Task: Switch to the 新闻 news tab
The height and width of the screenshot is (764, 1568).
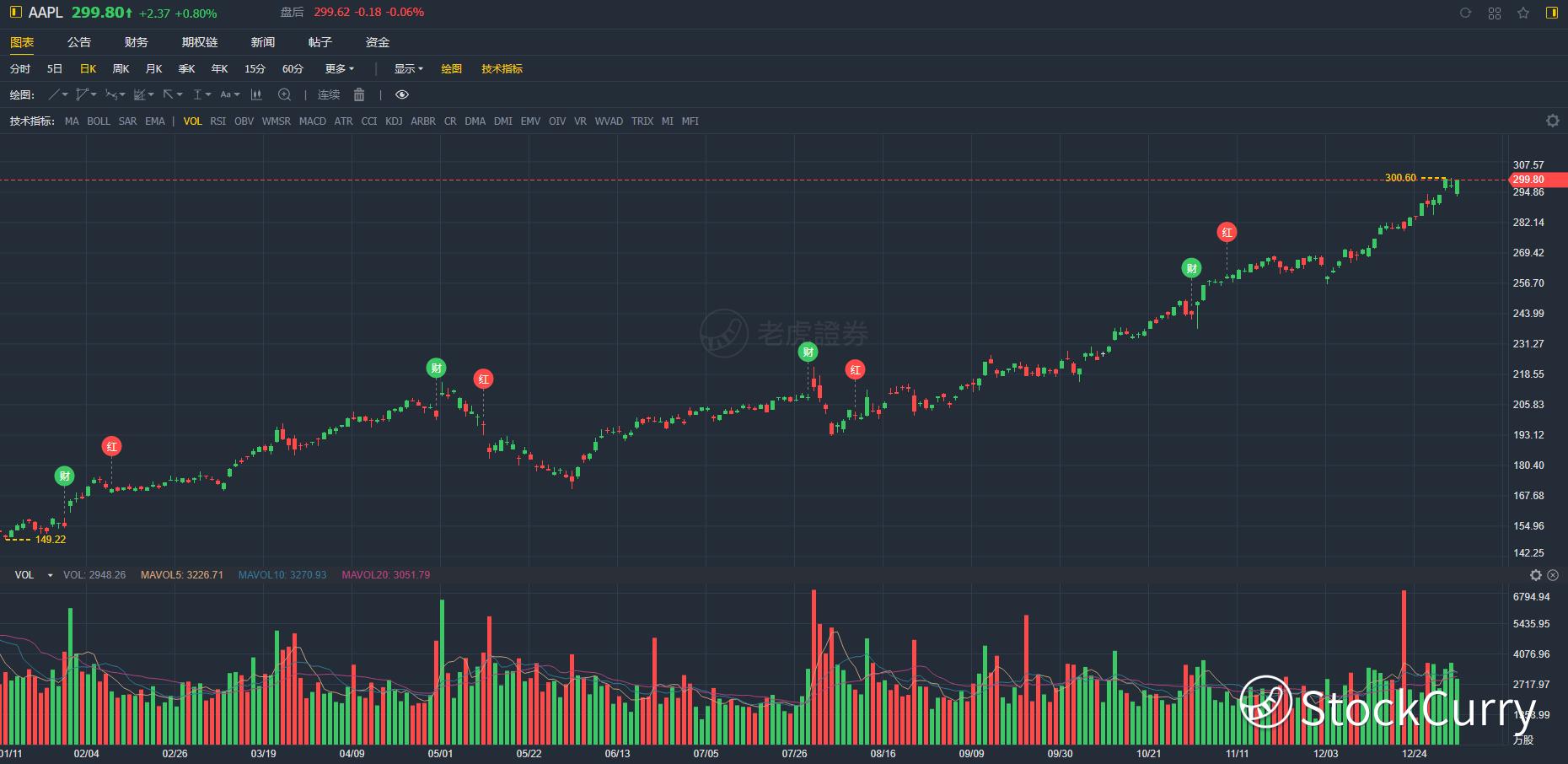Action: coord(263,42)
